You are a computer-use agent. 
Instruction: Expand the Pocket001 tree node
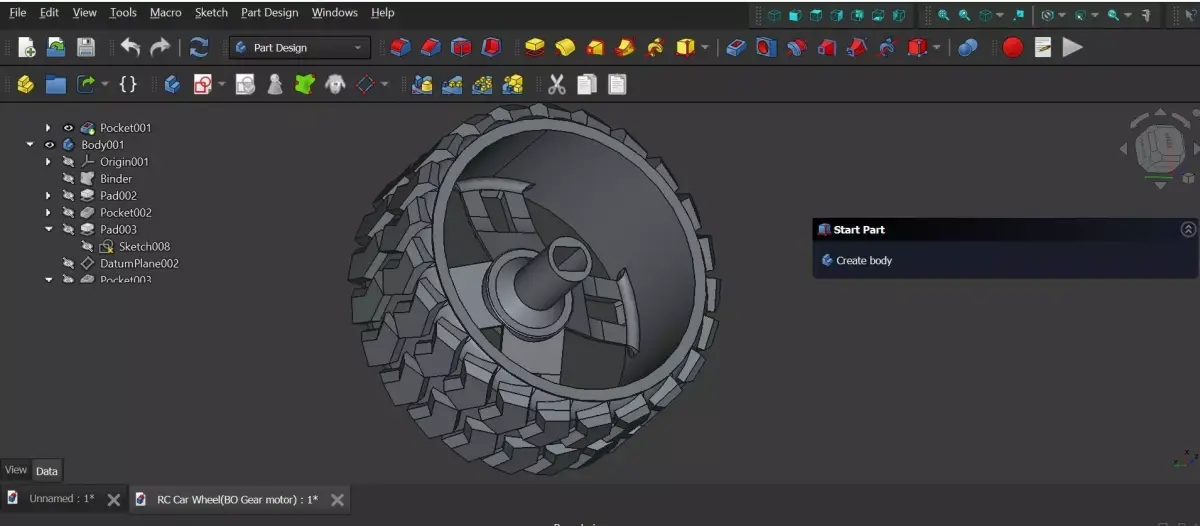[x=47, y=128]
